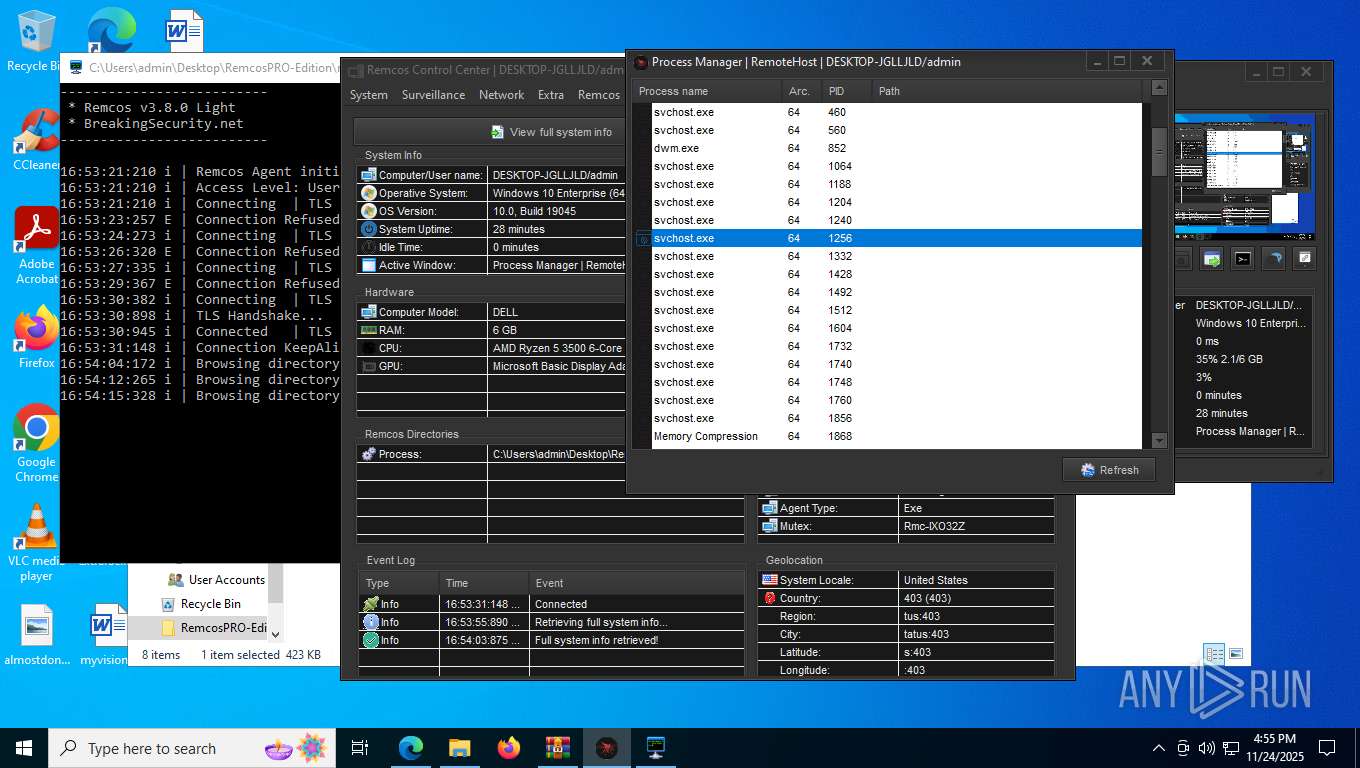Click File Explorer tree scroll down arrow
The height and width of the screenshot is (768, 1360).
tap(275, 633)
